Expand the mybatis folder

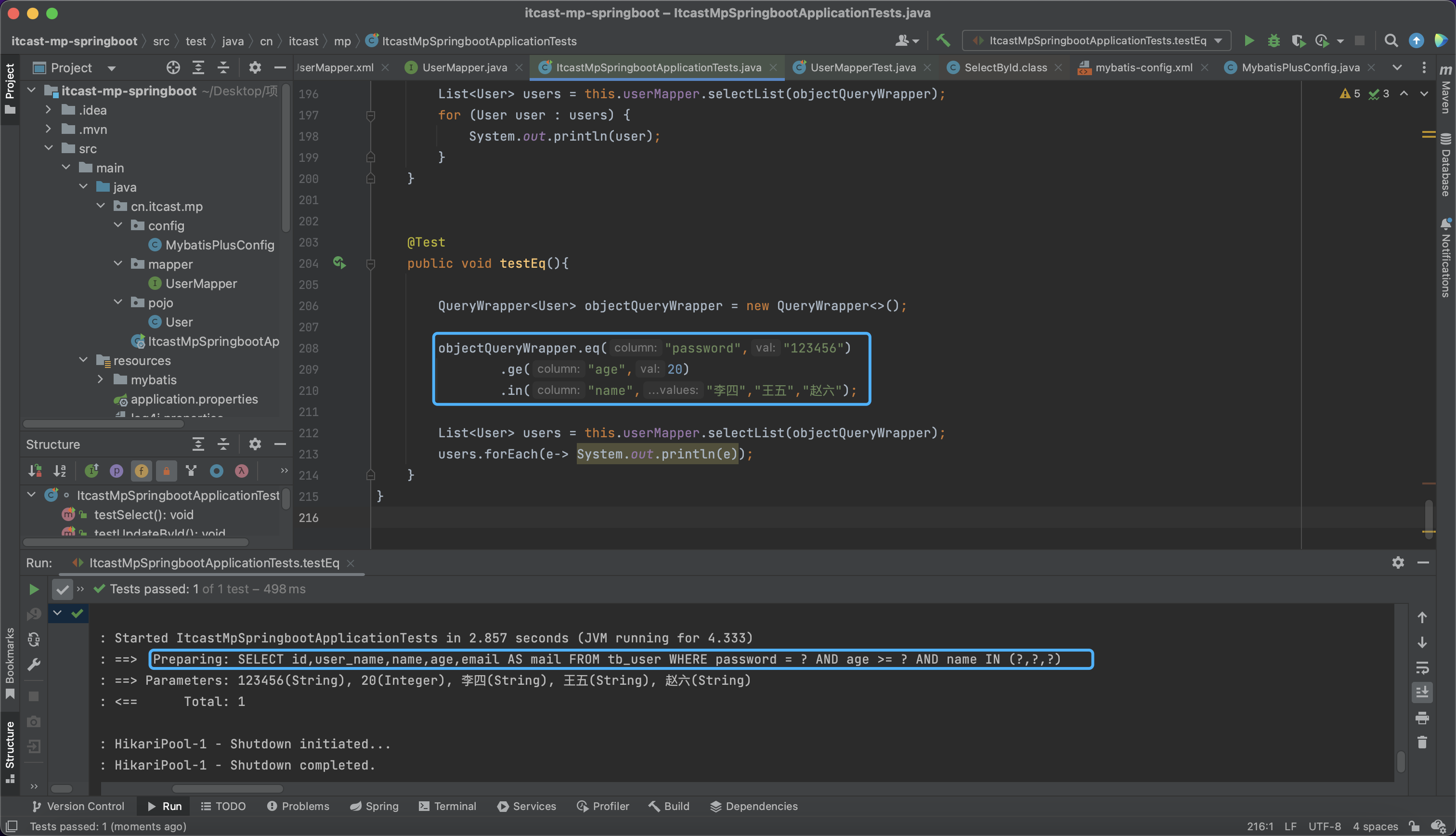coord(101,379)
